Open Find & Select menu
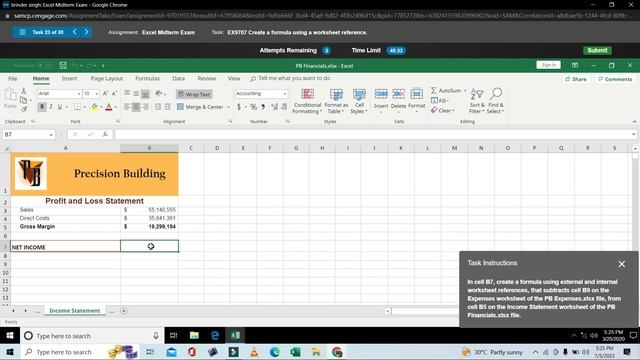 point(496,101)
